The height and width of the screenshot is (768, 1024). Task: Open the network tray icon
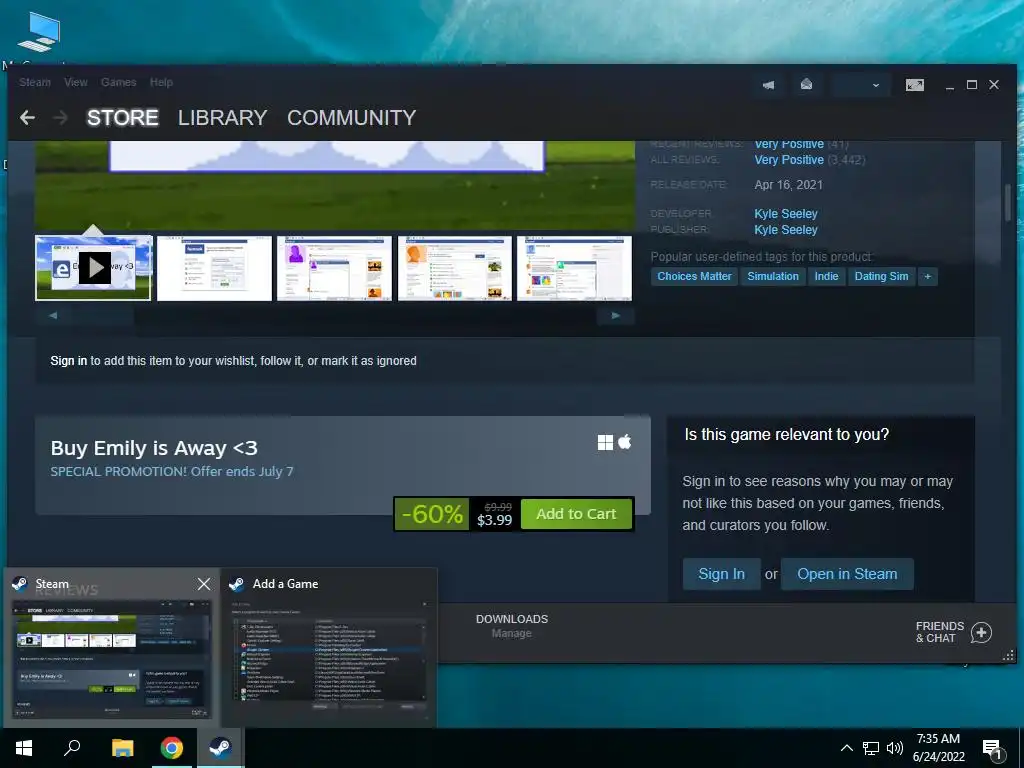pos(871,748)
